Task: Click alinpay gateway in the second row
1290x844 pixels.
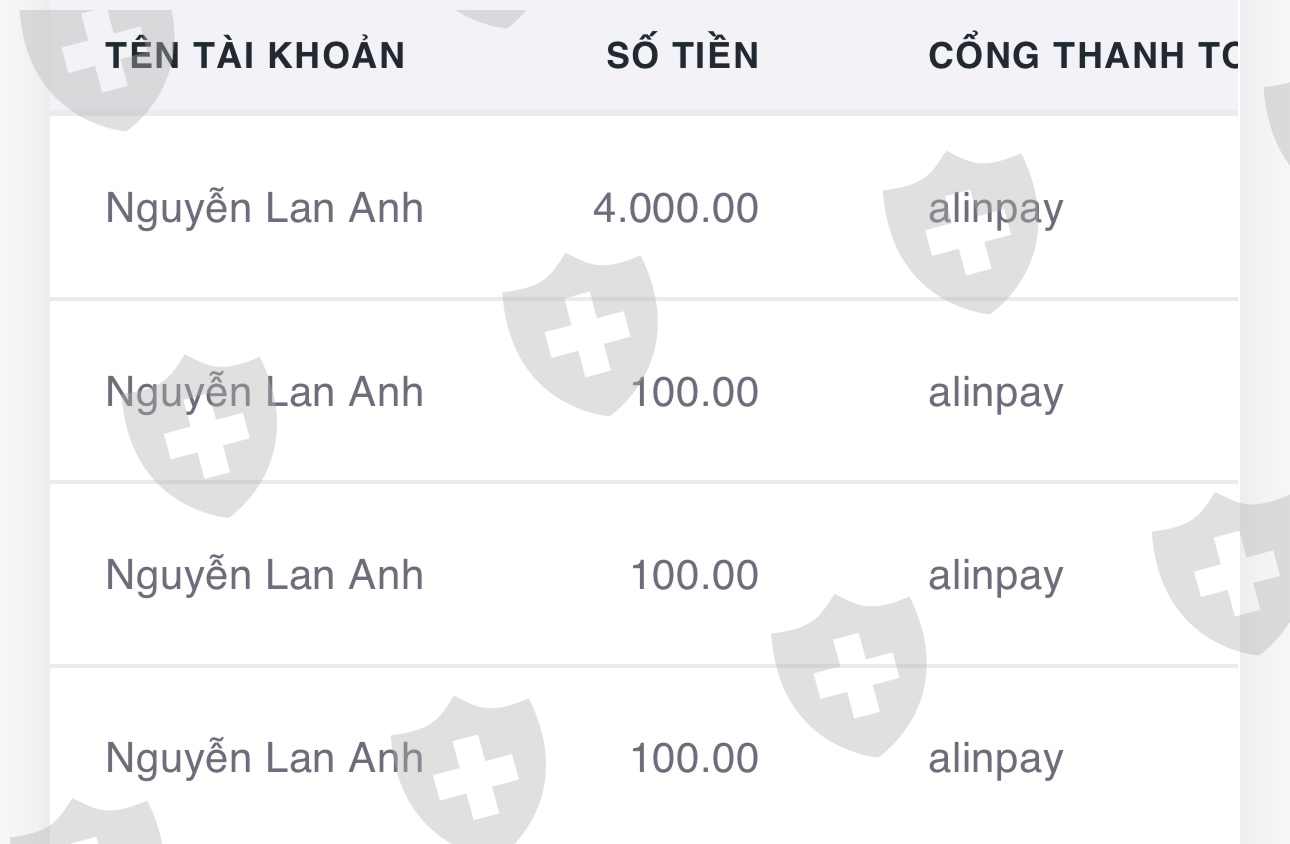Action: click(x=995, y=392)
